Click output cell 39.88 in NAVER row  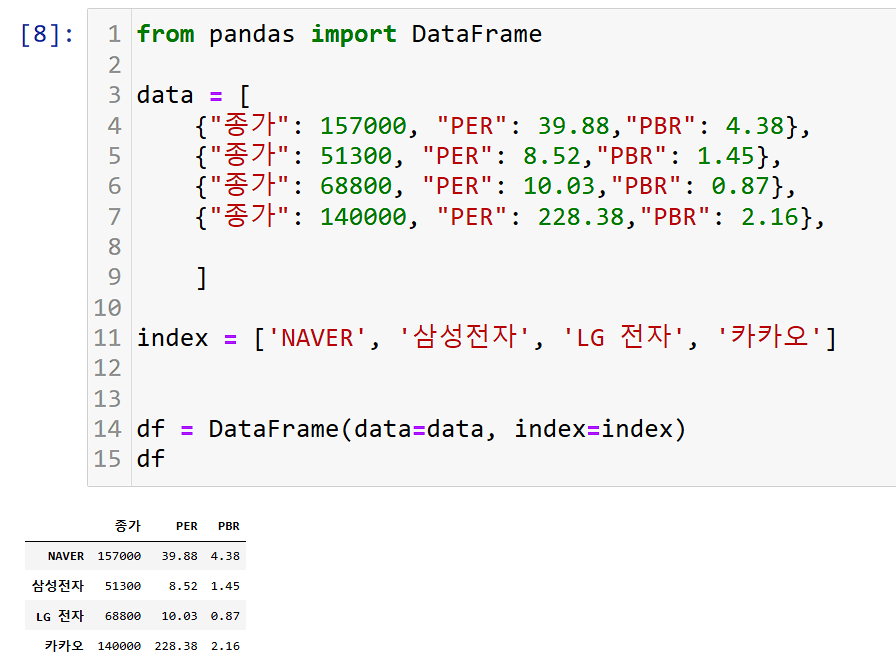179,556
